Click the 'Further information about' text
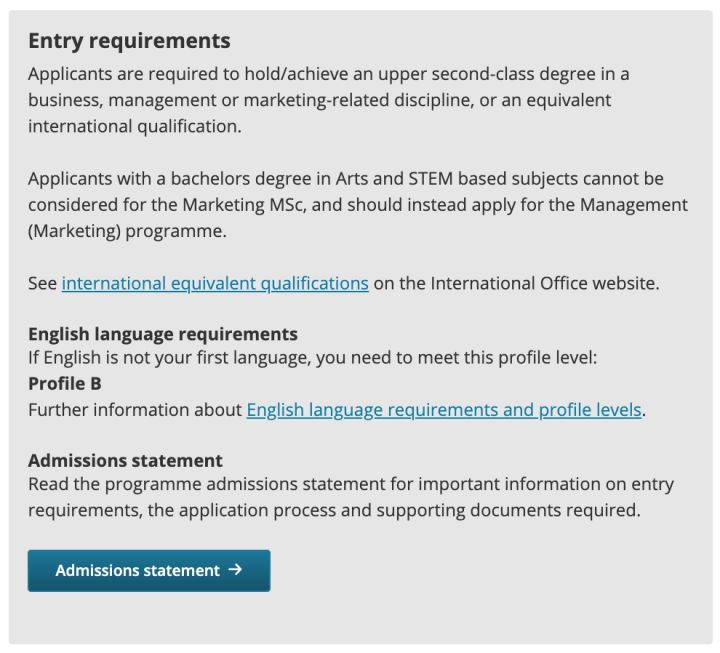720x653 pixels. 135,410
